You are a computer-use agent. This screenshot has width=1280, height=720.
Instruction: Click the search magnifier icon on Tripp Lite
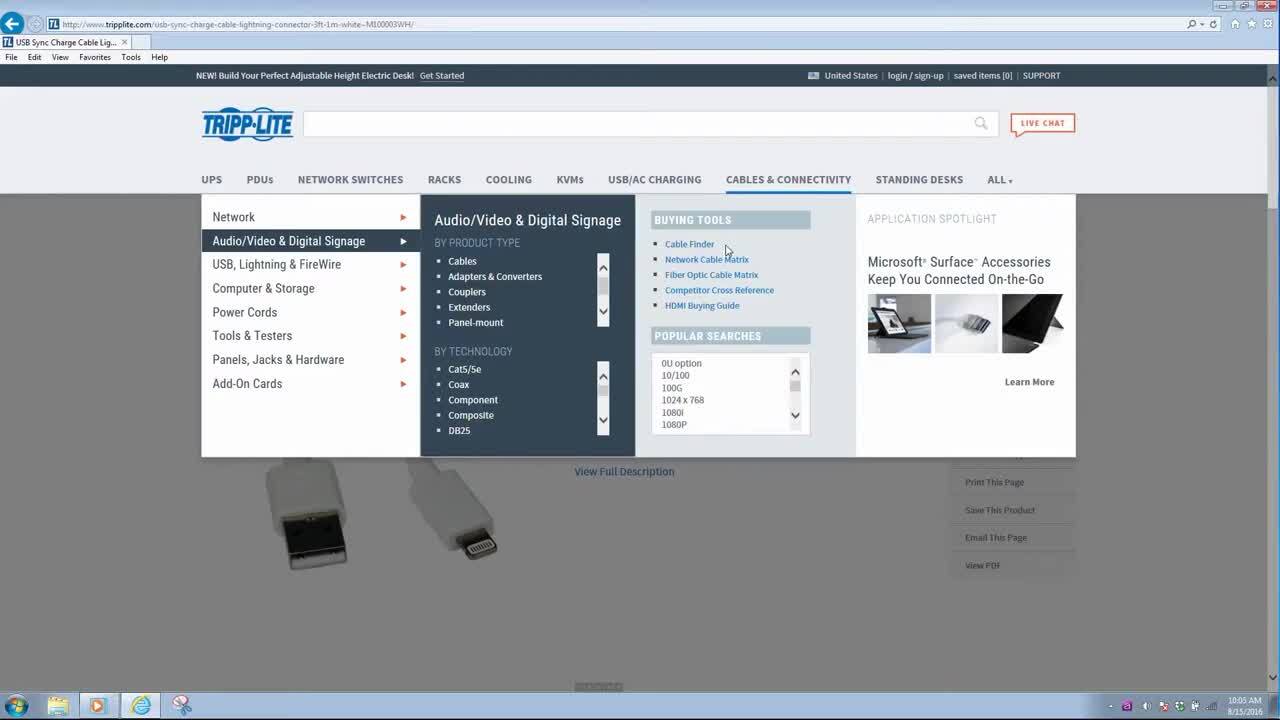tap(981, 123)
